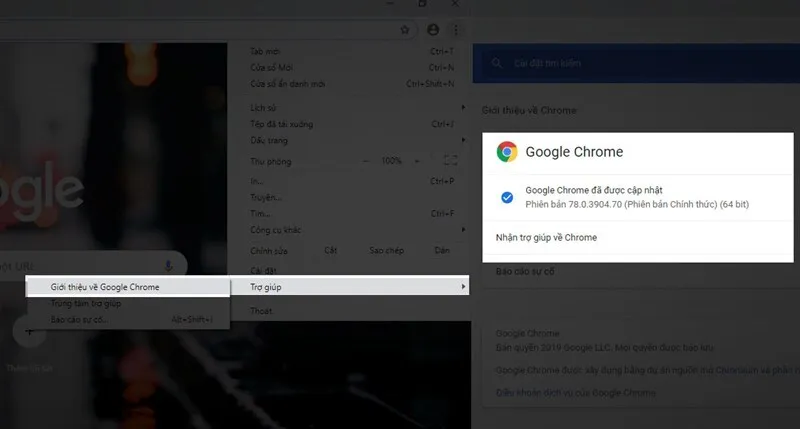Choose Thoát from the menu
The width and height of the screenshot is (800, 429).
[350, 311]
